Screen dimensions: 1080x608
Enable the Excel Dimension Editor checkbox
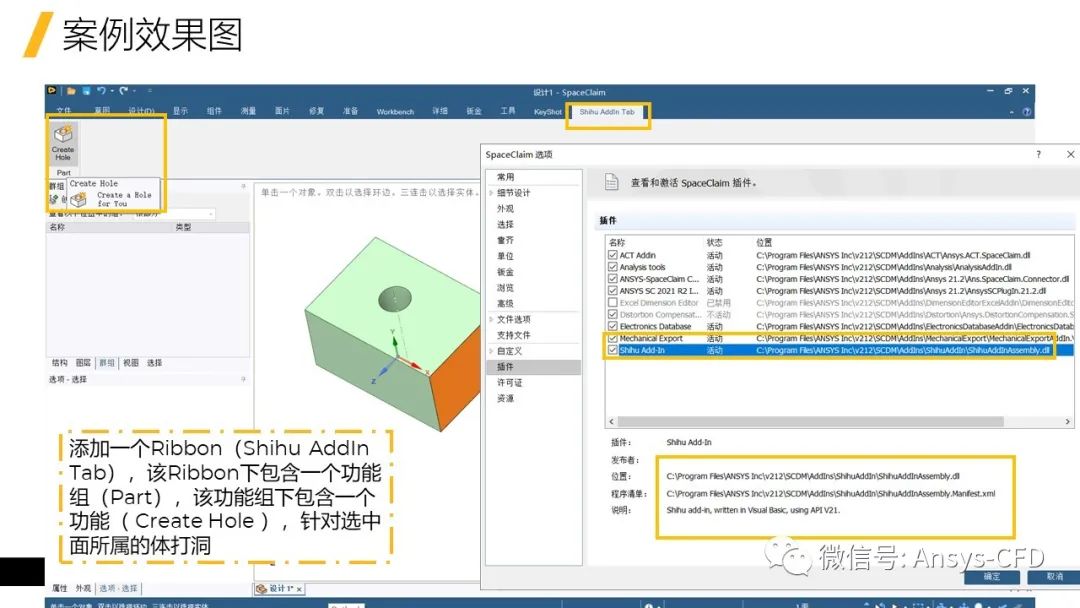[612, 302]
